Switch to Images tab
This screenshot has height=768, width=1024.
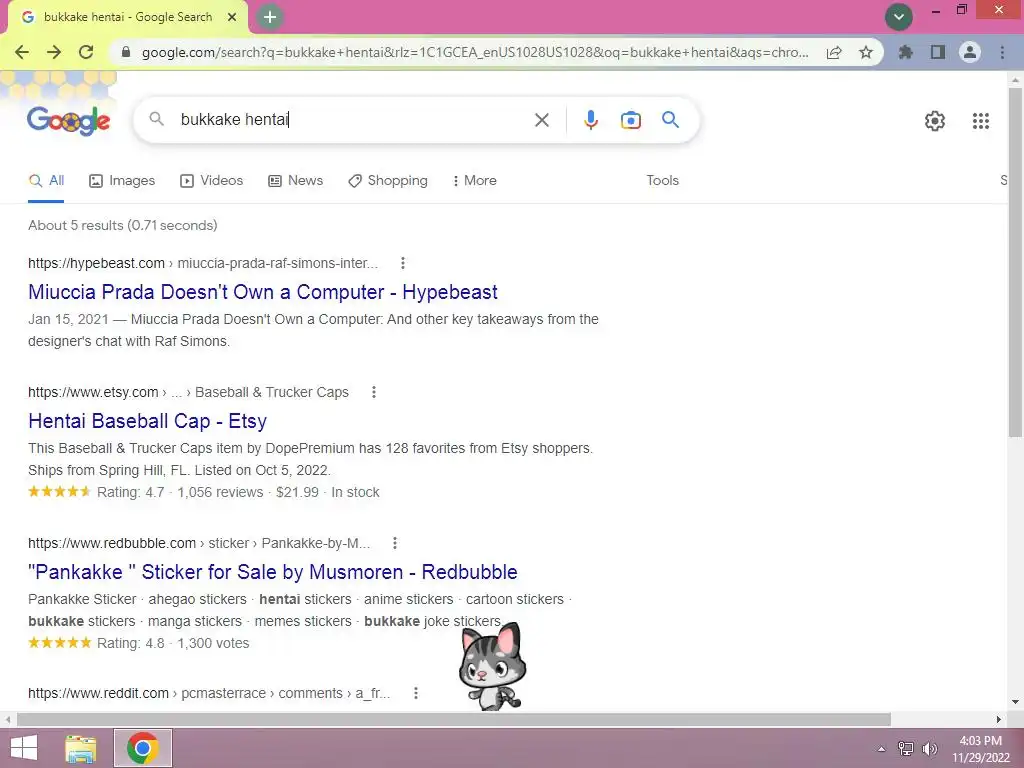(x=122, y=181)
